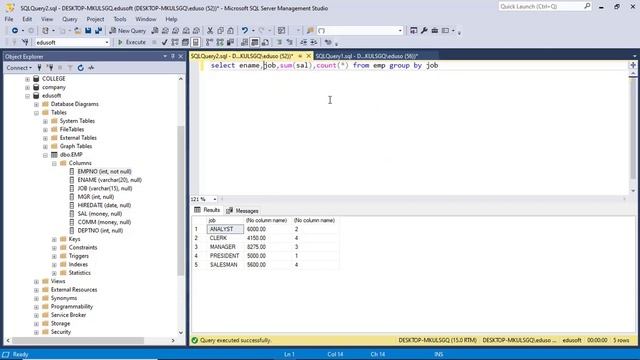Toggle Results to Grid icon

coord(255,42)
